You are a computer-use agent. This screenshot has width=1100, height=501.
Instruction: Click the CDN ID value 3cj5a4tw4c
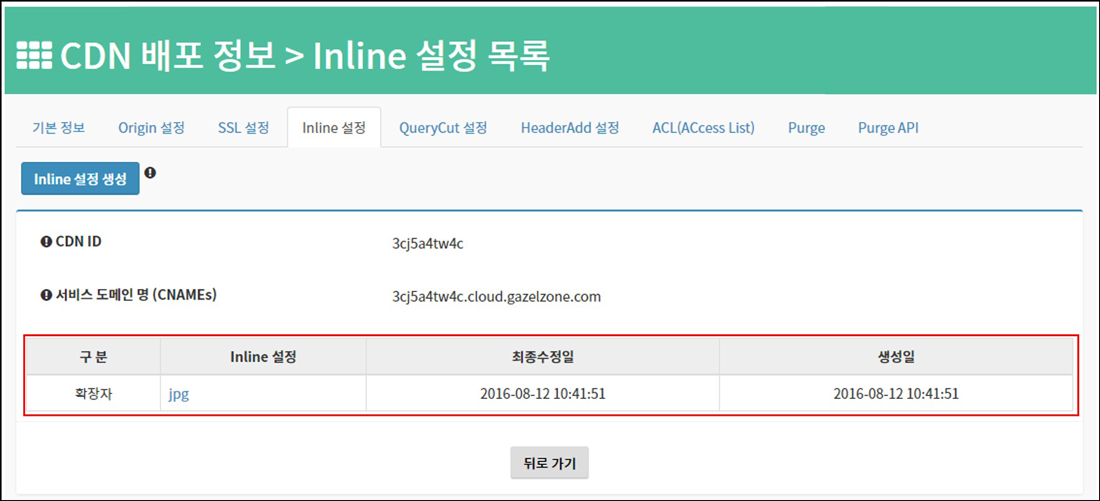pyautogui.click(x=428, y=244)
